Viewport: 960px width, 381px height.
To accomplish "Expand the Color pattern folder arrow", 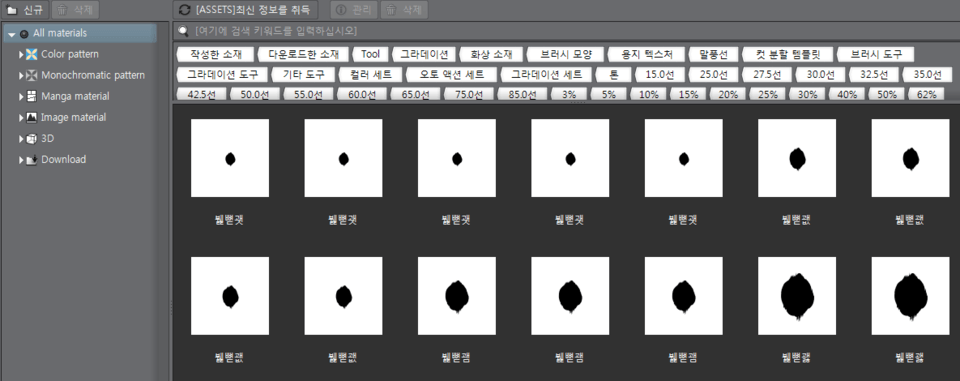I will (21, 55).
